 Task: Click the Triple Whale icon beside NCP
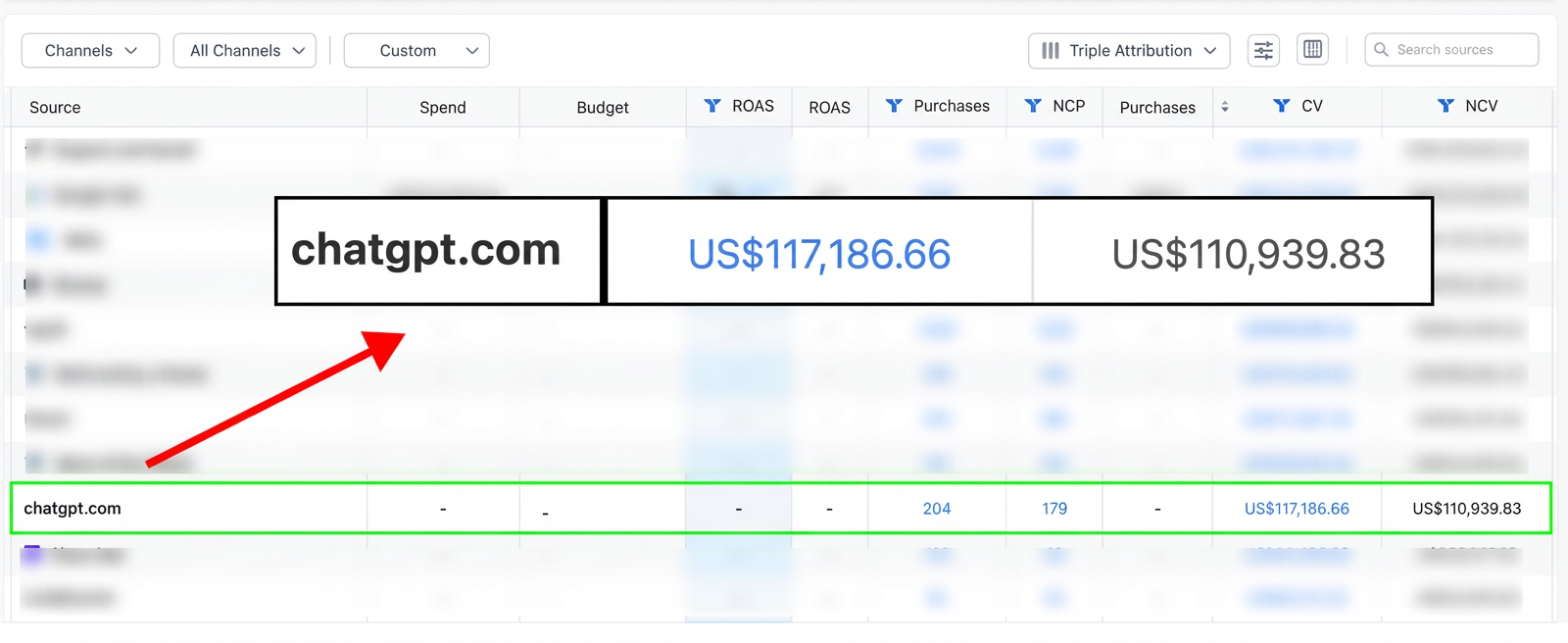click(x=1033, y=106)
